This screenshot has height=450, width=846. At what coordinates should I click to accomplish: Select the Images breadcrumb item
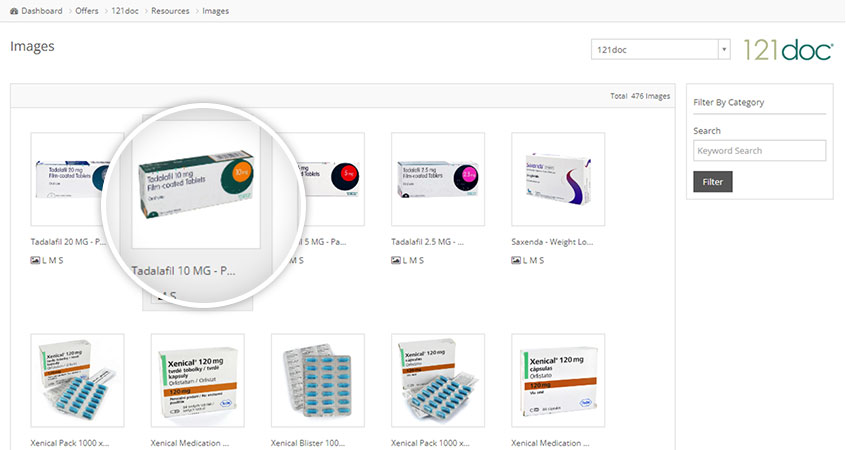215,11
